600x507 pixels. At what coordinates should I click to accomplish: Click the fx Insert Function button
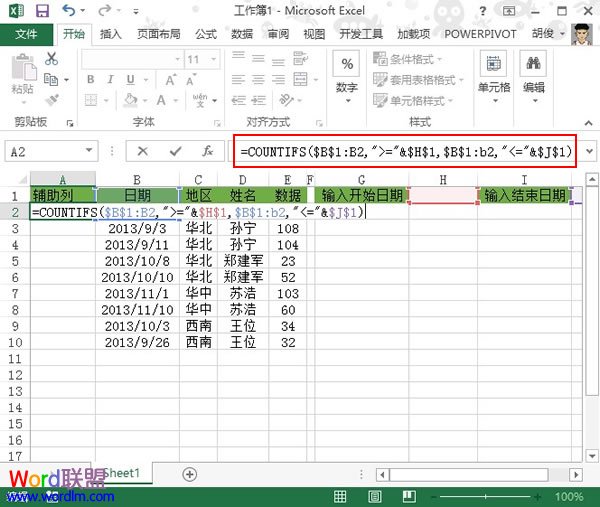[207, 151]
